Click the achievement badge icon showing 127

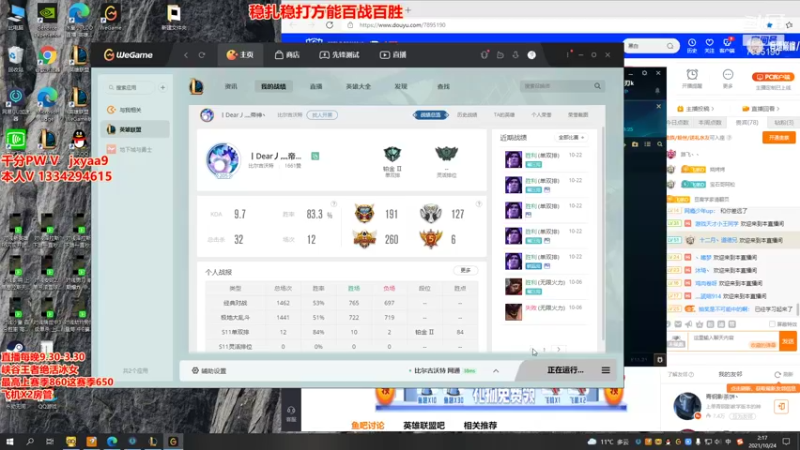[x=431, y=214]
